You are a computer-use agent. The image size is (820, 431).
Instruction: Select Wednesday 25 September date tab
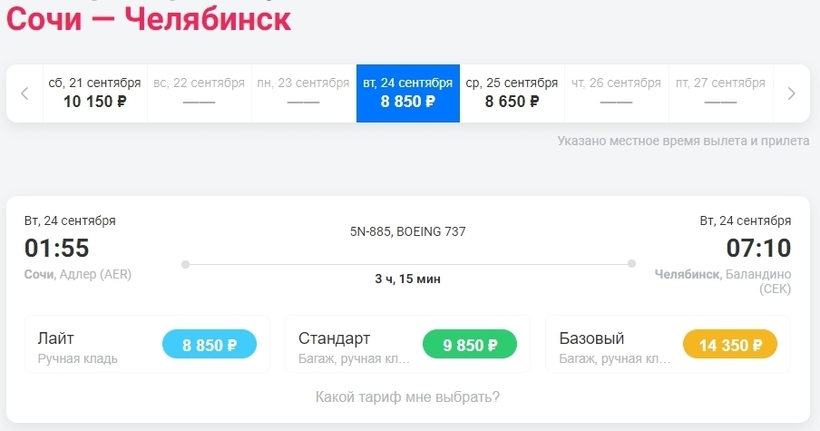512,93
